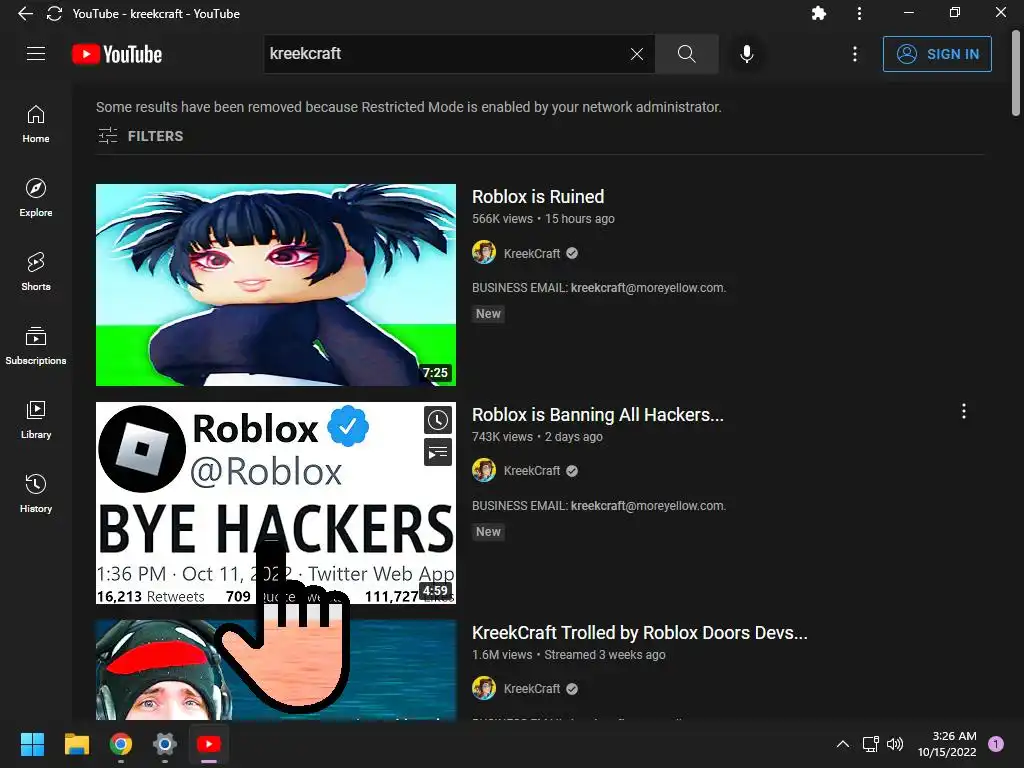Image resolution: width=1024 pixels, height=768 pixels.
Task: Open the Roblox is Ruined title
Action: pyautogui.click(x=538, y=197)
